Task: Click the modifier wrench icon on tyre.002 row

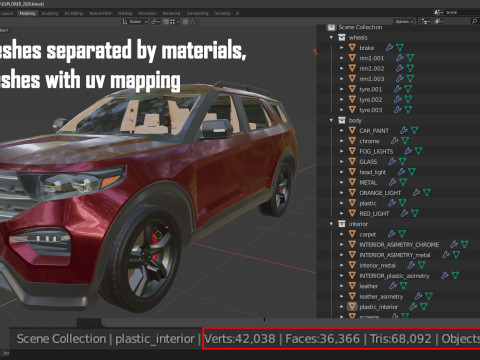Action: (398, 99)
